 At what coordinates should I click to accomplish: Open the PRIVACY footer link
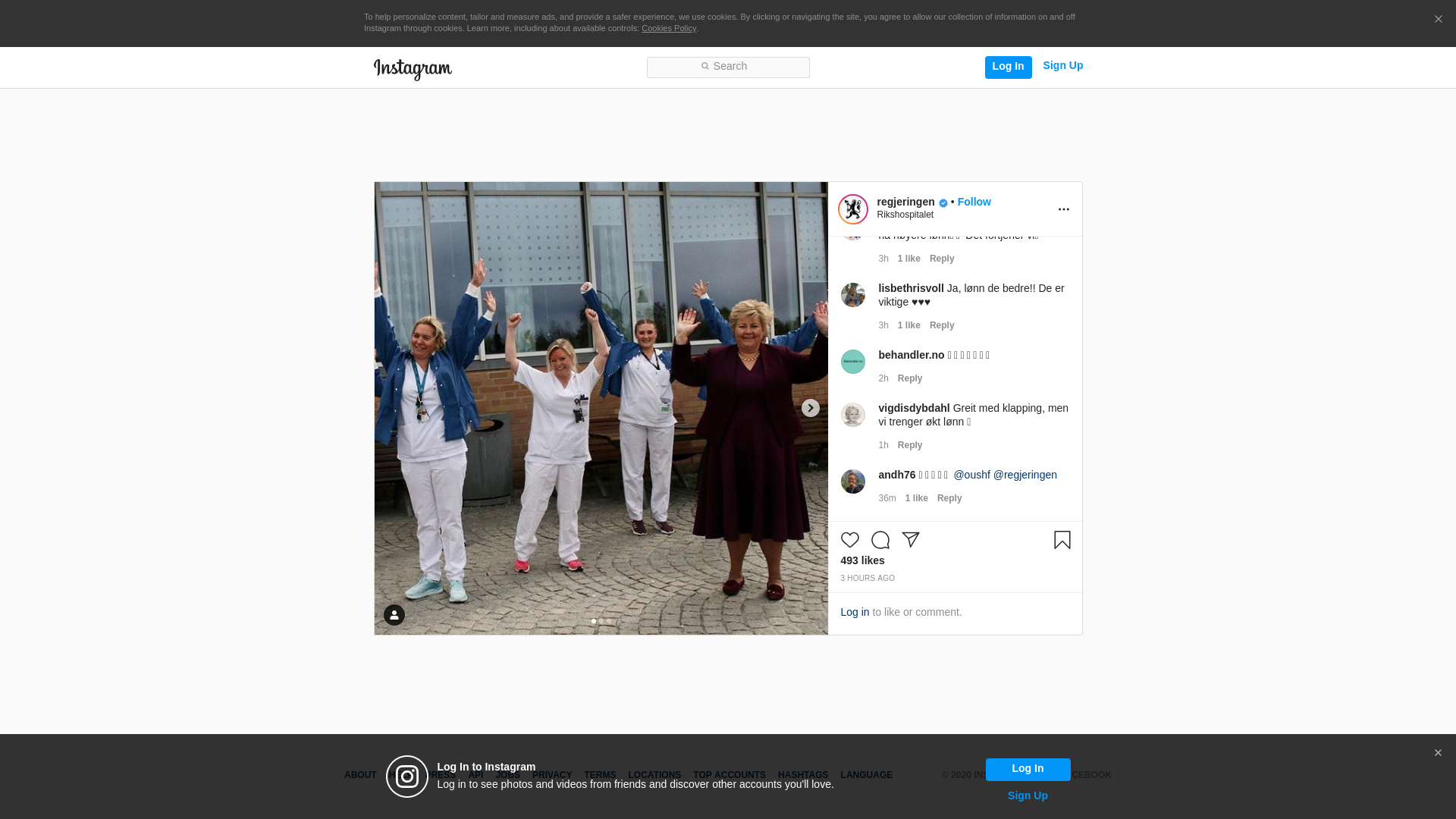[552, 775]
